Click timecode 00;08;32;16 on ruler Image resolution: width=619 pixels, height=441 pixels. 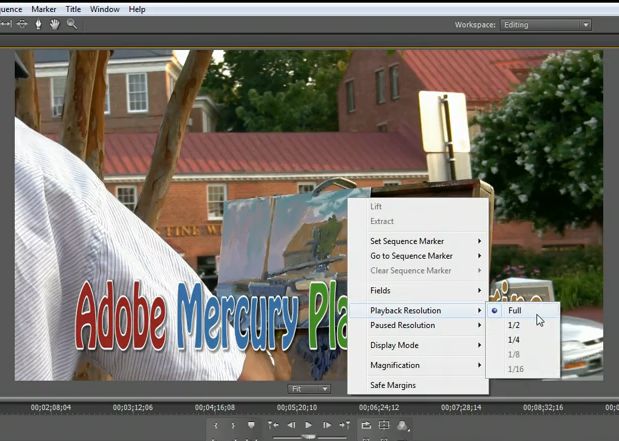point(543,407)
